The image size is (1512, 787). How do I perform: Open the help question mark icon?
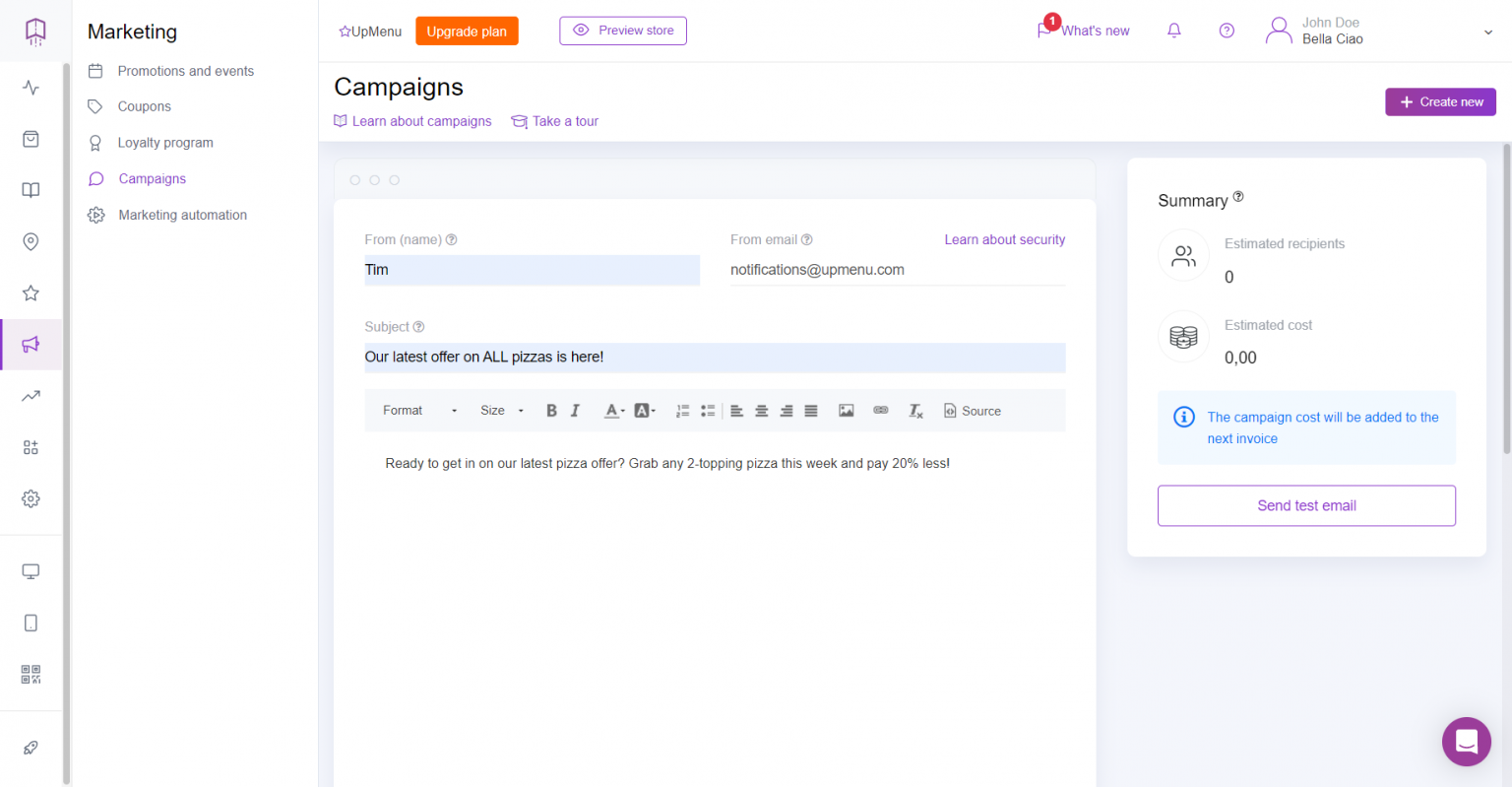coord(1227,31)
